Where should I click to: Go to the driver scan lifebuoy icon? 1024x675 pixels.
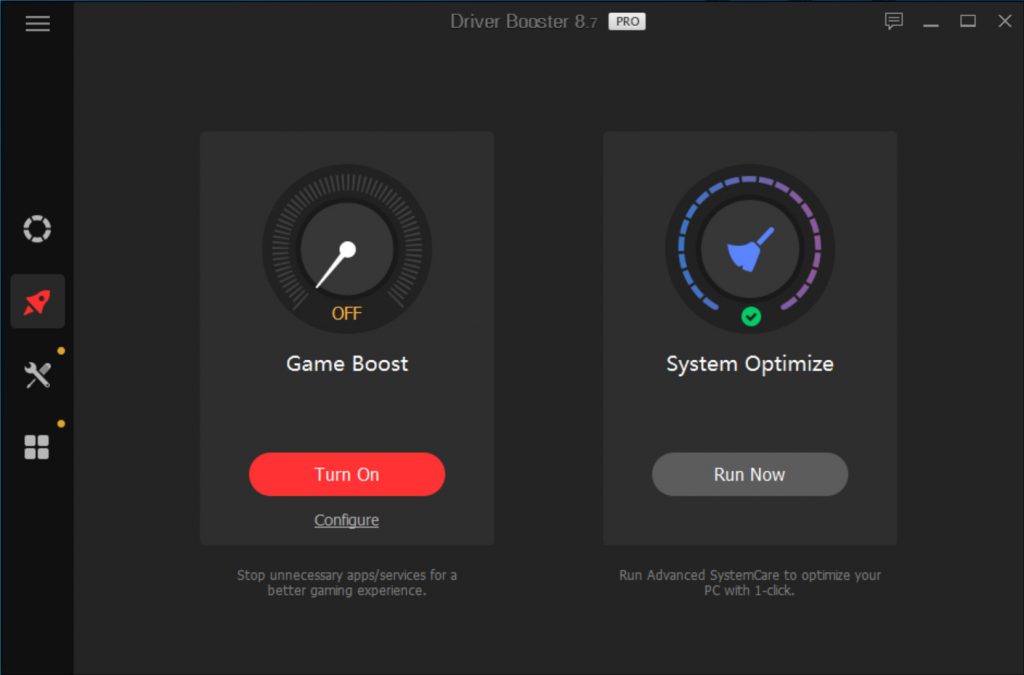(x=37, y=229)
